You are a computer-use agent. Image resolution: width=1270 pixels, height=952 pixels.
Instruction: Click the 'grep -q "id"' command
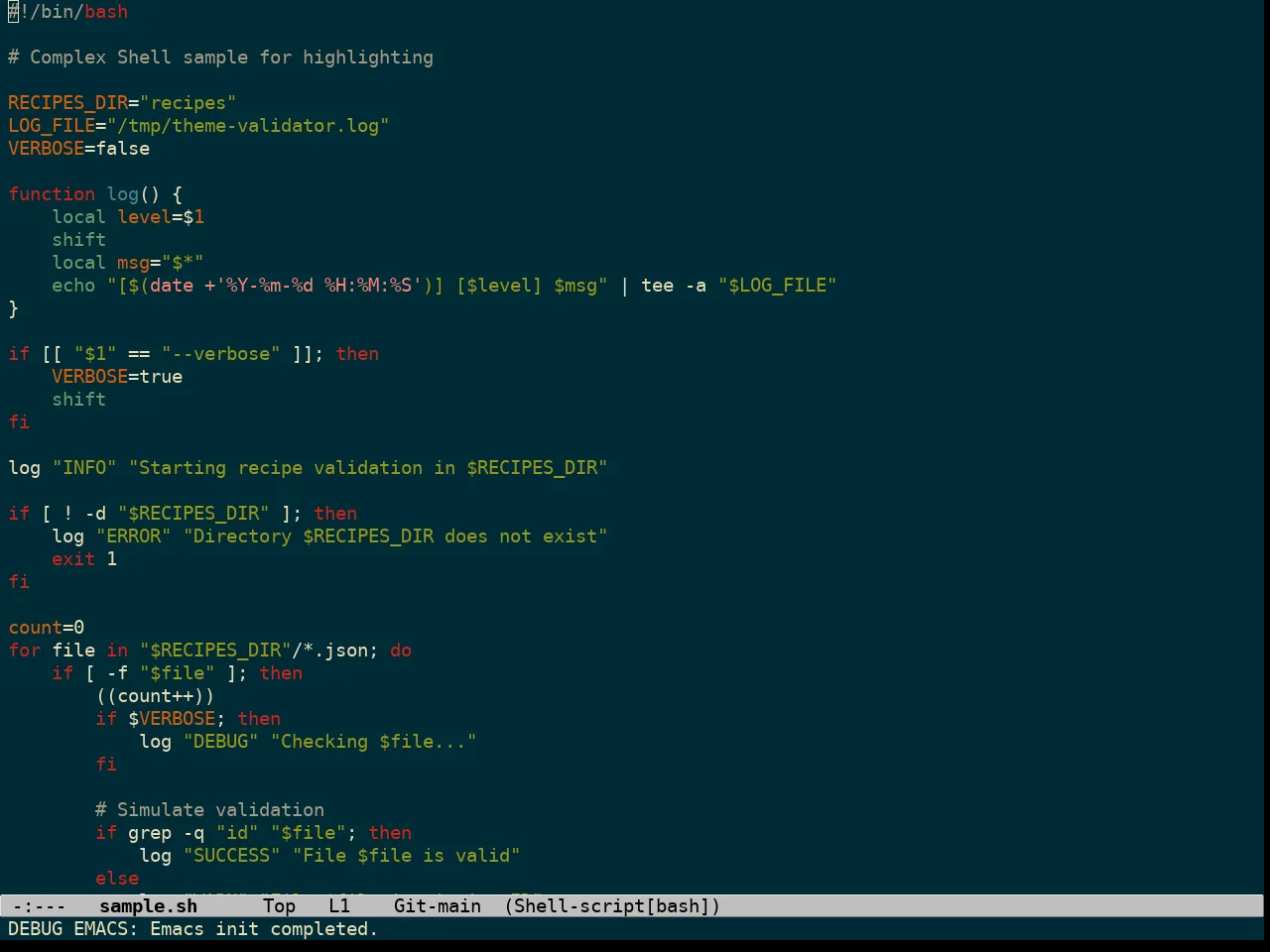193,833
